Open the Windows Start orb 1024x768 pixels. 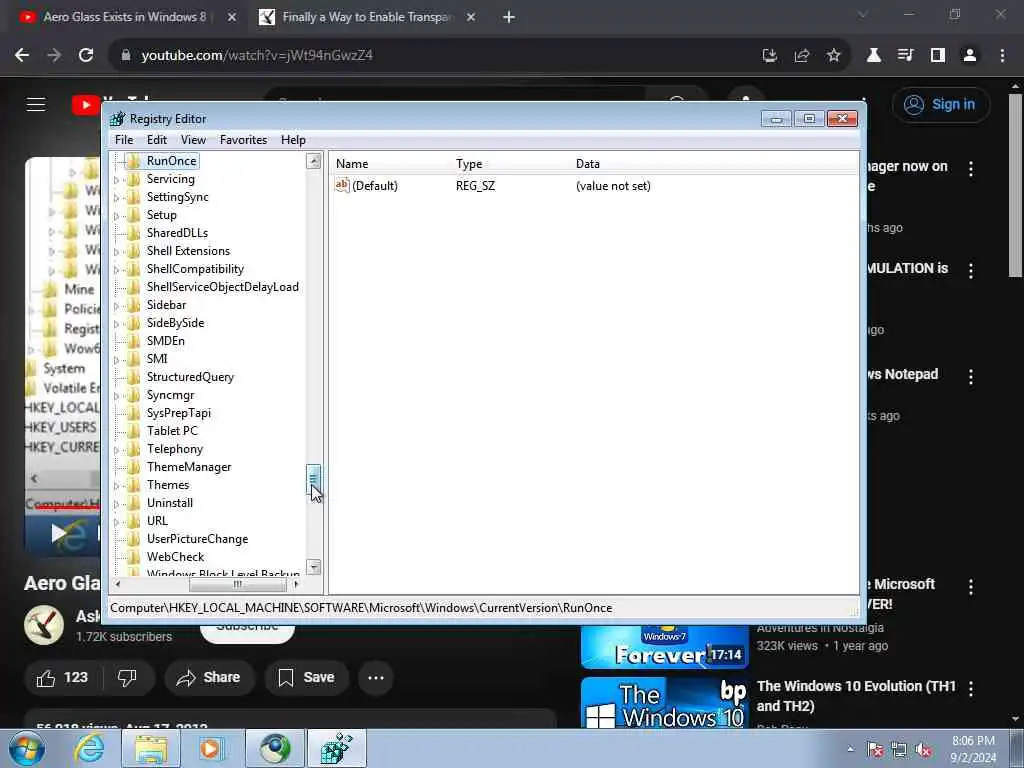[x=27, y=748]
